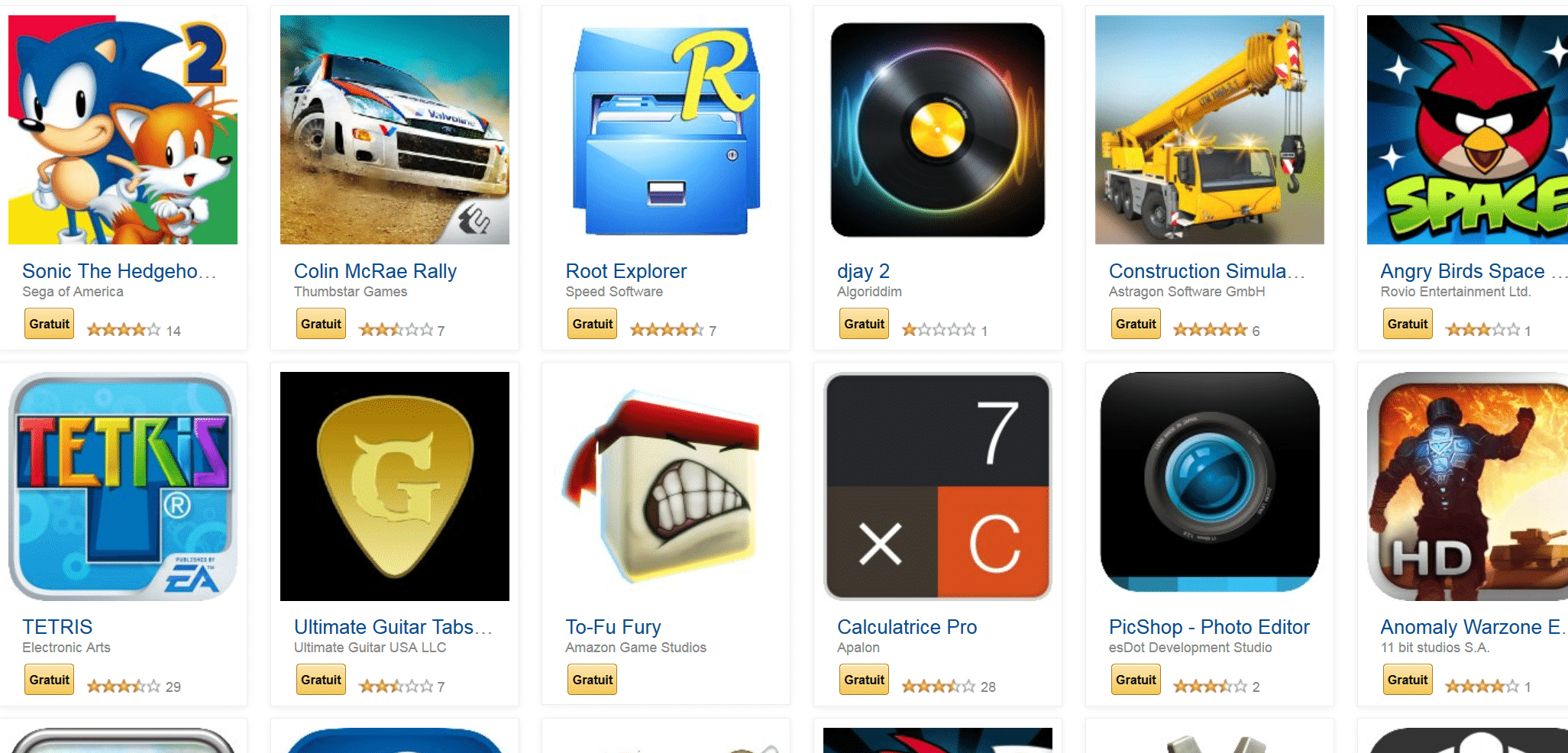Open the Calculatrice Pro title link
The width and height of the screenshot is (1568, 753).
pos(907,627)
